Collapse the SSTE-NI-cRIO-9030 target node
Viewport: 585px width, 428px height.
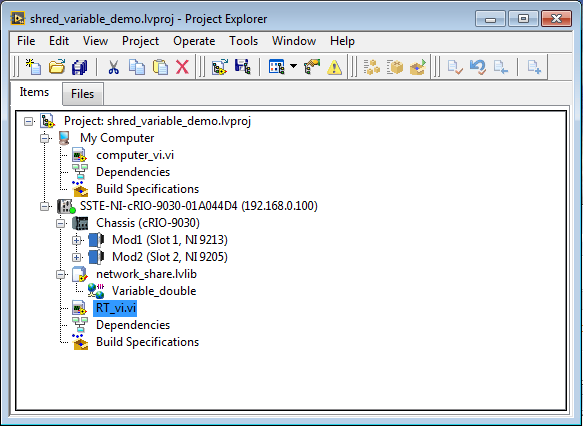[44, 206]
